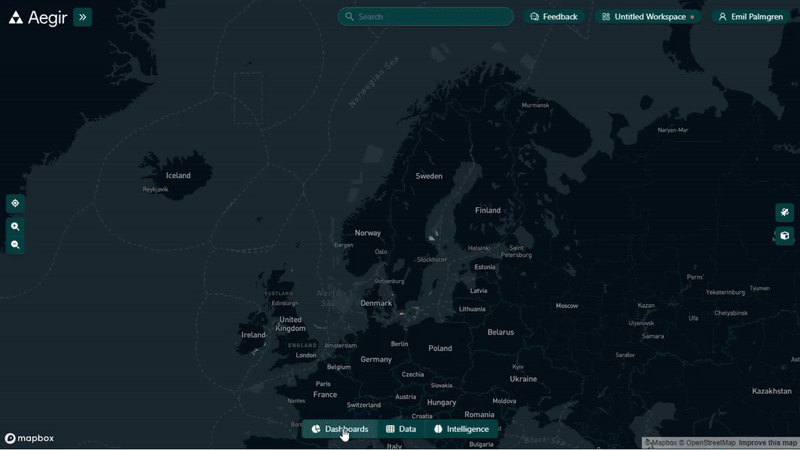Click the Murmansk city label
This screenshot has width=800, height=450.
click(535, 105)
